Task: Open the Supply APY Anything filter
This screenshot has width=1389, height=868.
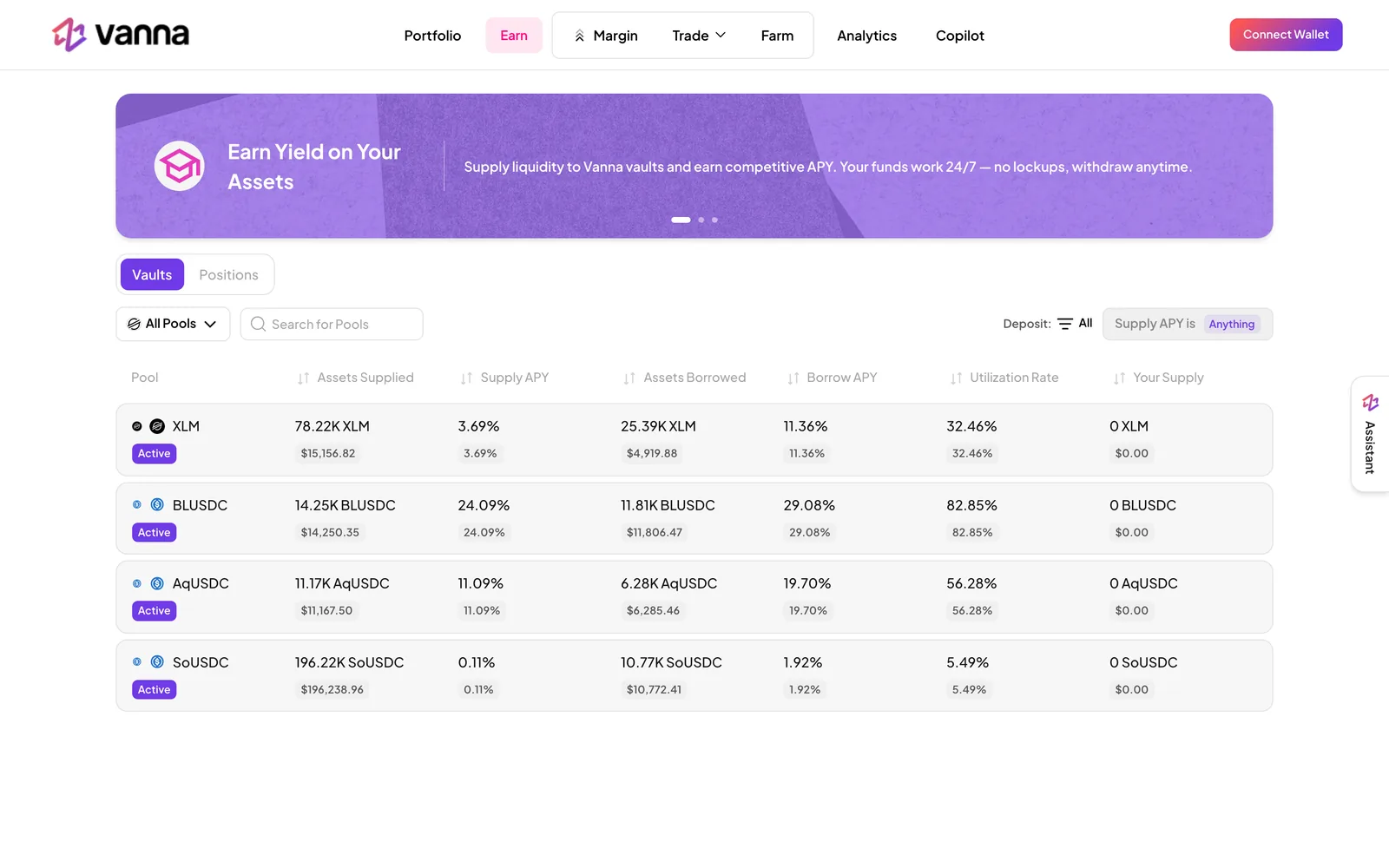Action: 1188,324
